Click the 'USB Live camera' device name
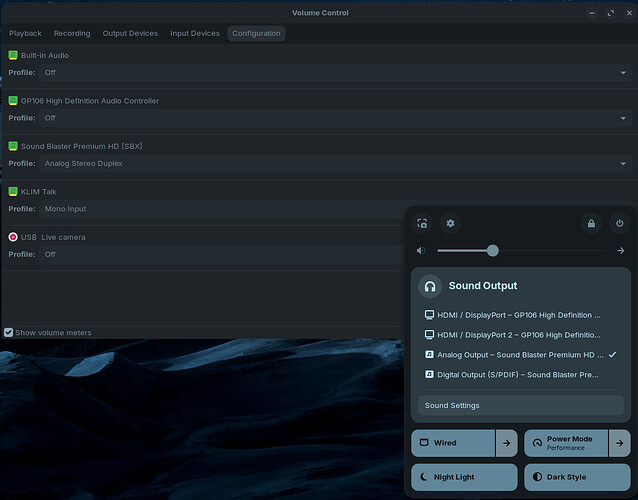This screenshot has width=638, height=500. click(53, 237)
